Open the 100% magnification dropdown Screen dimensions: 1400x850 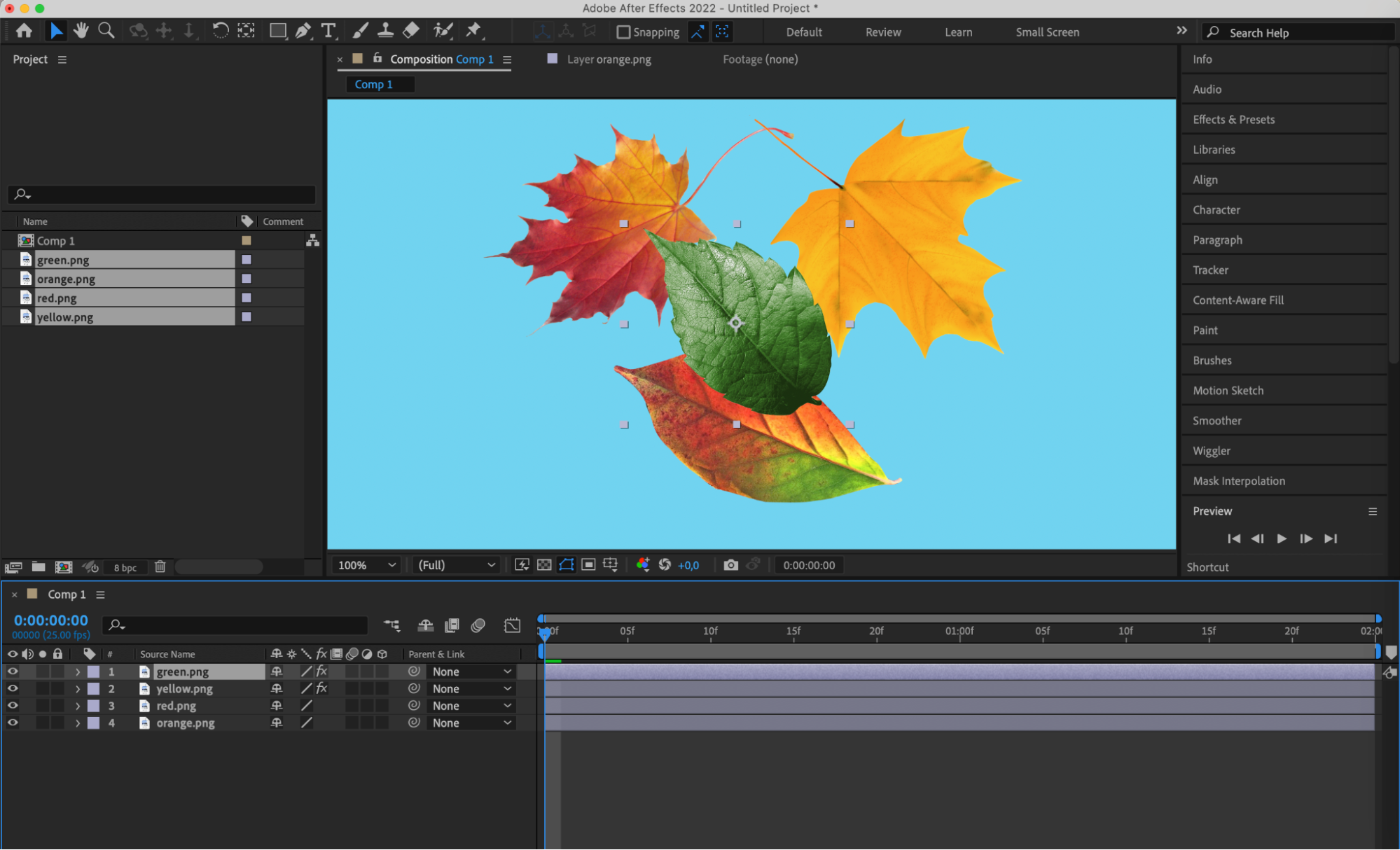click(x=366, y=565)
